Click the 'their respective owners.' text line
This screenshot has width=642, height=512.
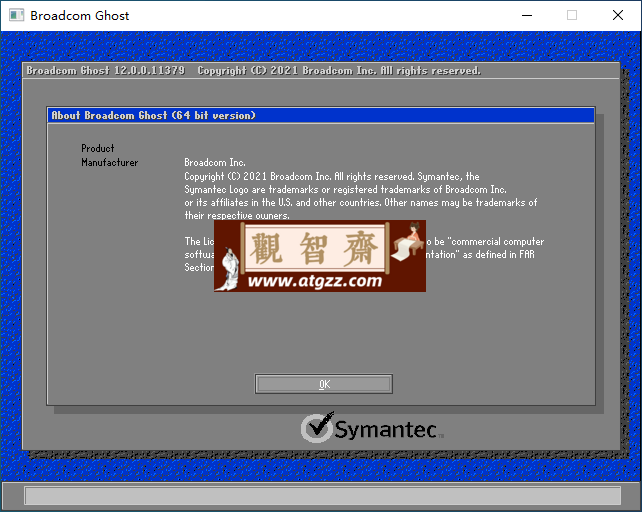click(x=237, y=215)
